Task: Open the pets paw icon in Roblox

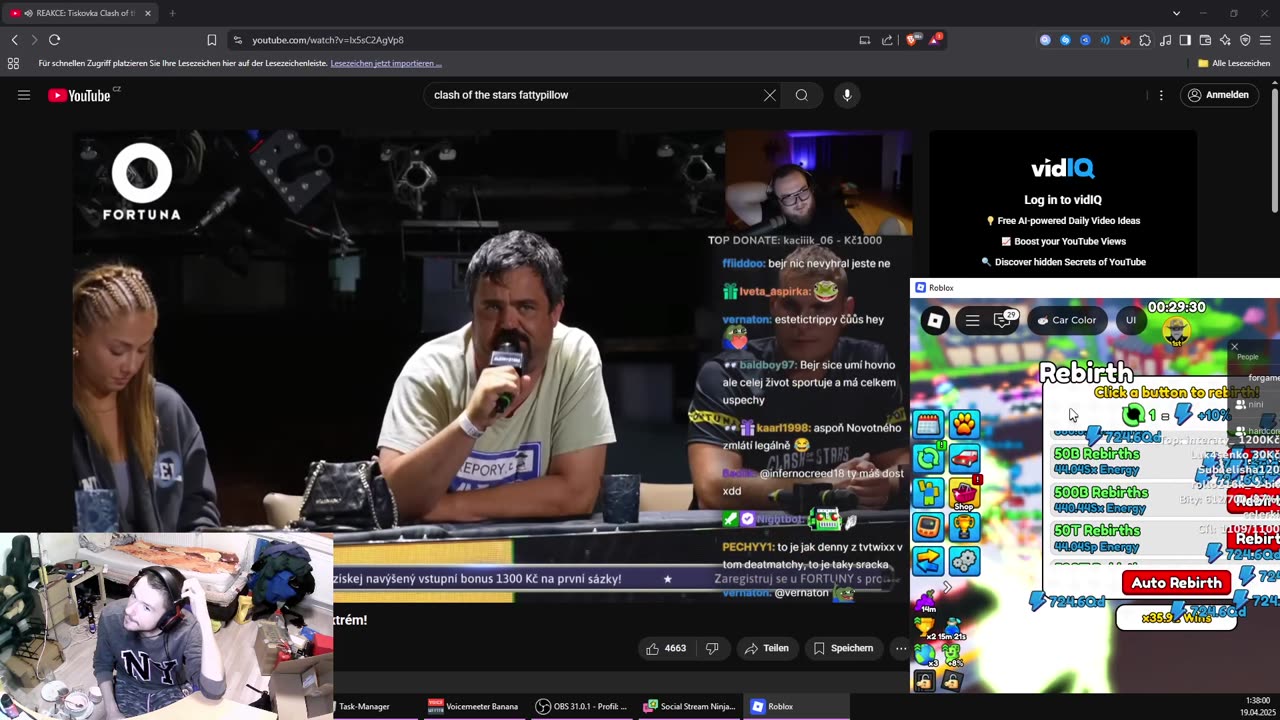Action: pos(964,425)
